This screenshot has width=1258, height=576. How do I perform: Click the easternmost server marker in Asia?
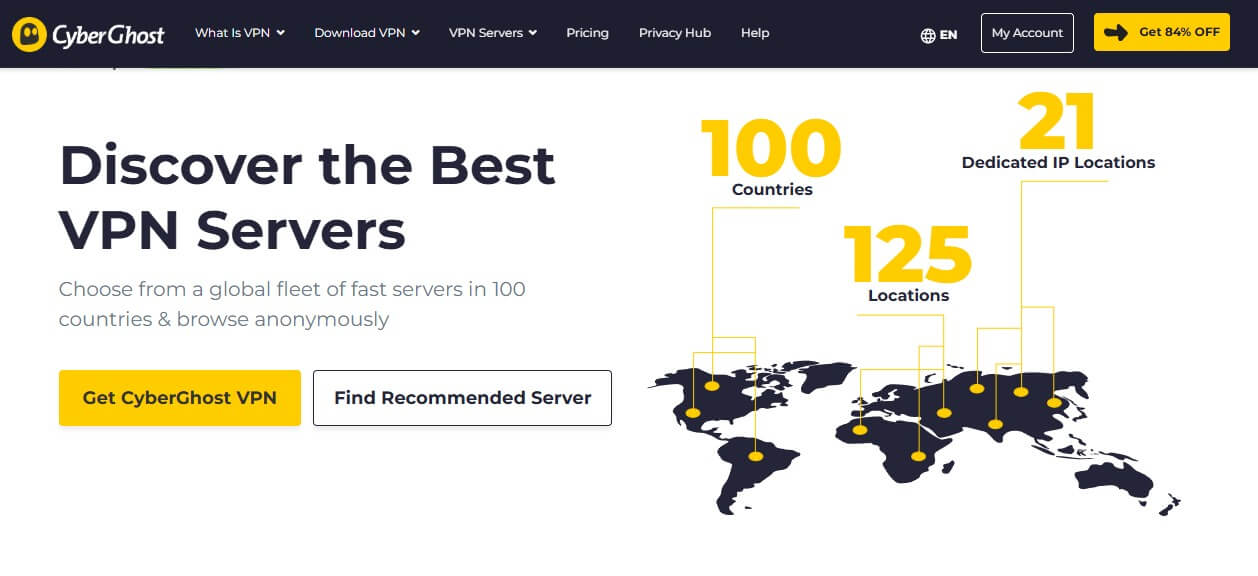[1052, 404]
